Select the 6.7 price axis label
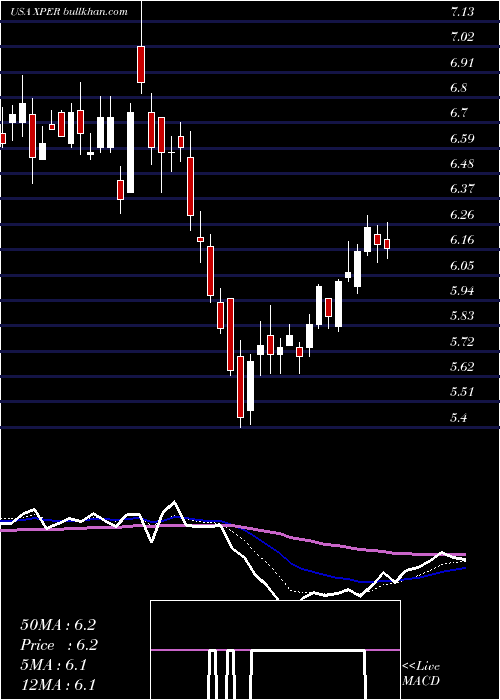Viewport: 500px width, 700px height. (x=459, y=113)
